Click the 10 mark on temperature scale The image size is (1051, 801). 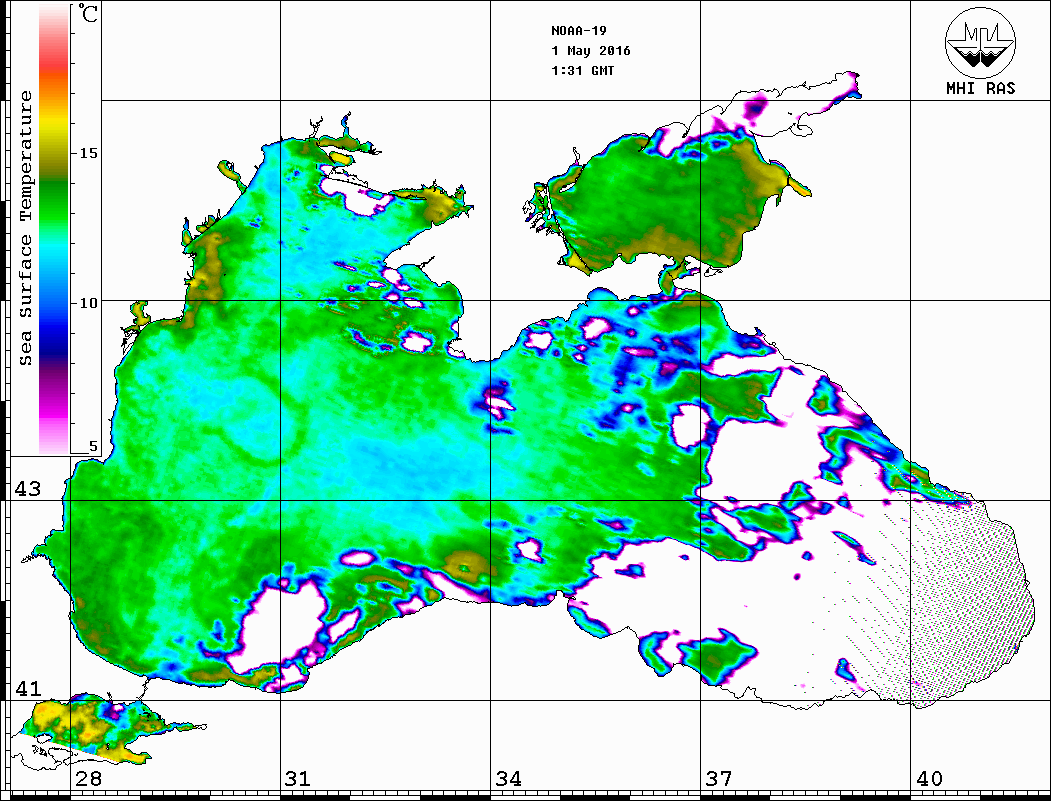88,303
